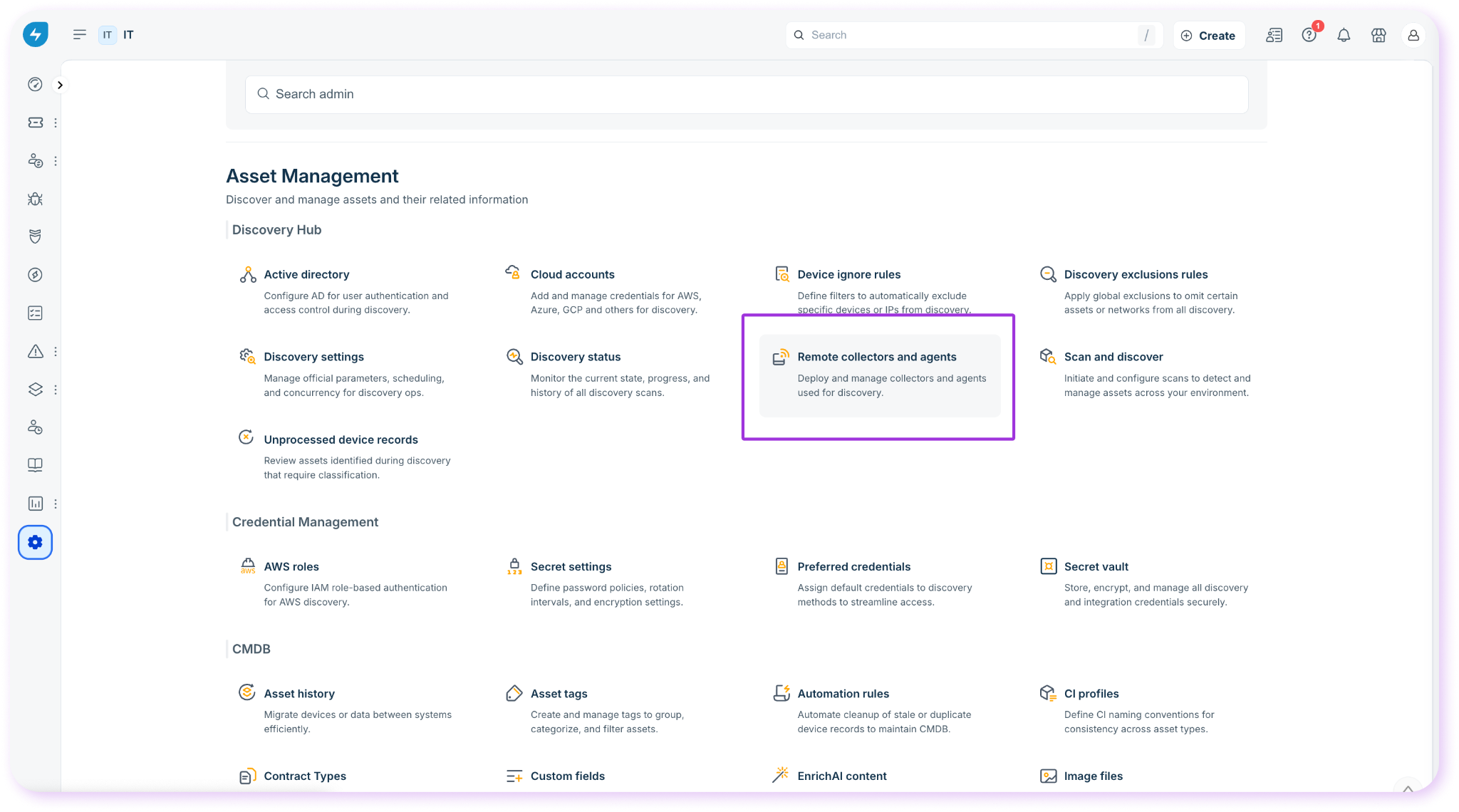
Task: Click the Create button
Action: (1208, 35)
